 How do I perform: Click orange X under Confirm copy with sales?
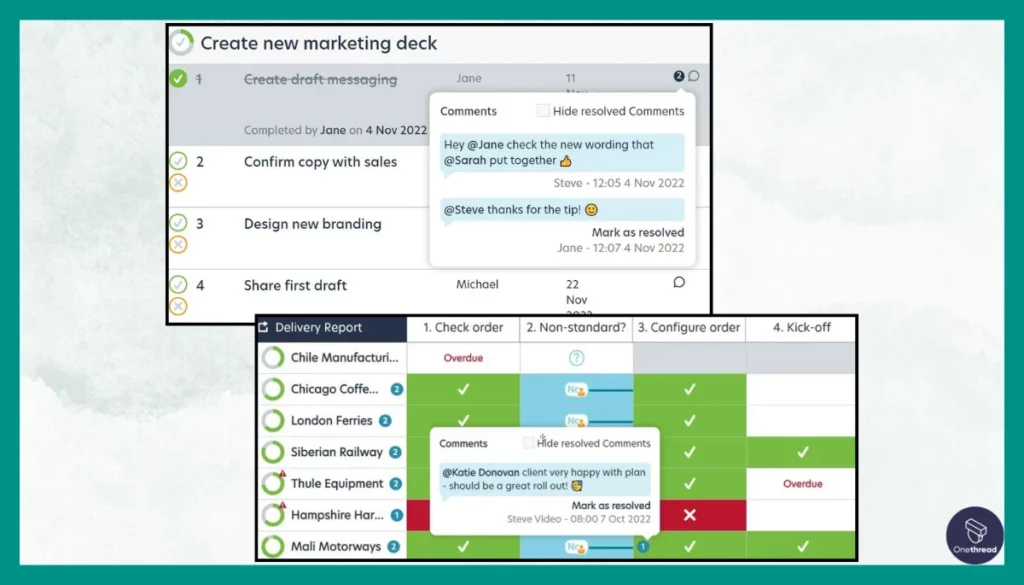pyautogui.click(x=178, y=183)
